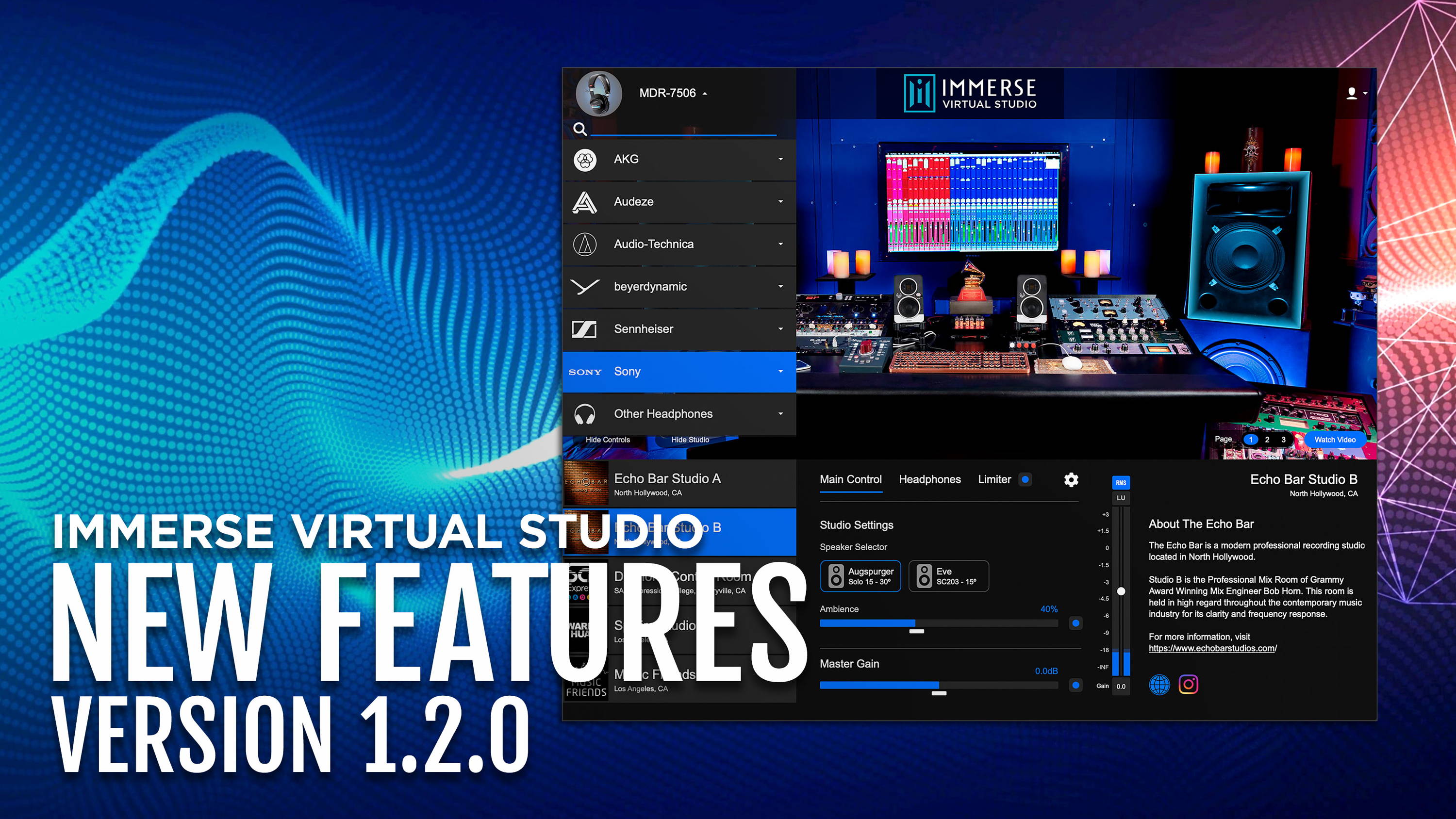The image size is (1456, 819).
Task: Expand the Audeze headphones arrow
Action: (780, 202)
